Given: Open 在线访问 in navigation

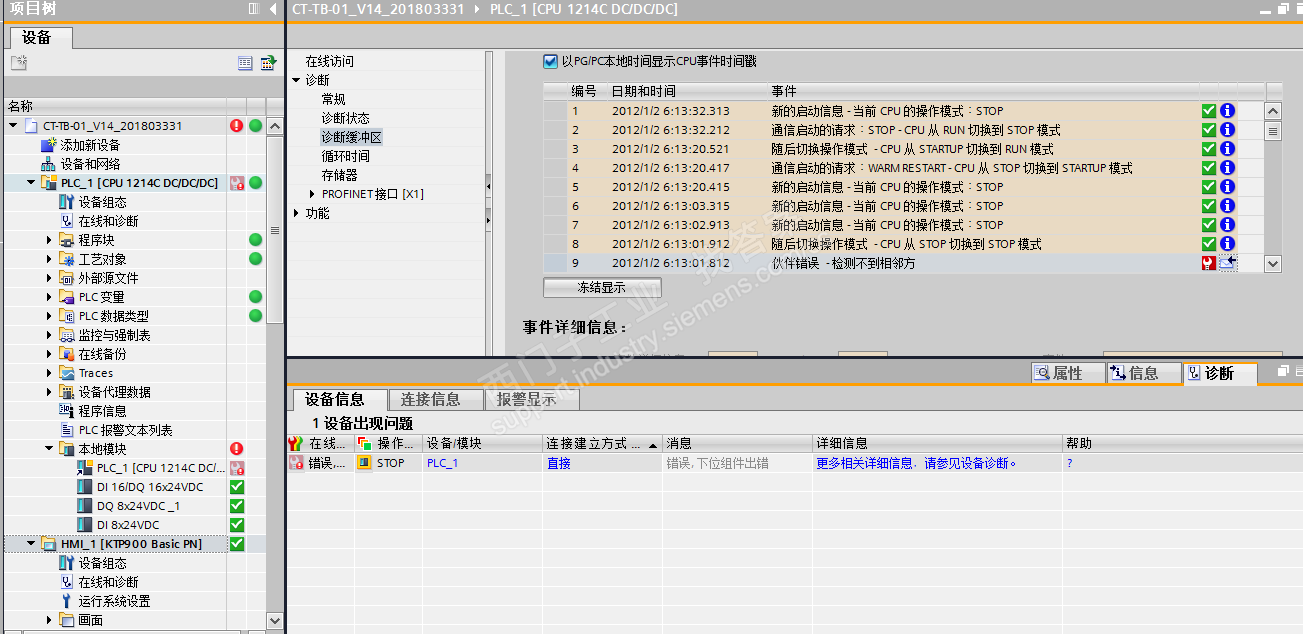Looking at the screenshot, I should [329, 61].
